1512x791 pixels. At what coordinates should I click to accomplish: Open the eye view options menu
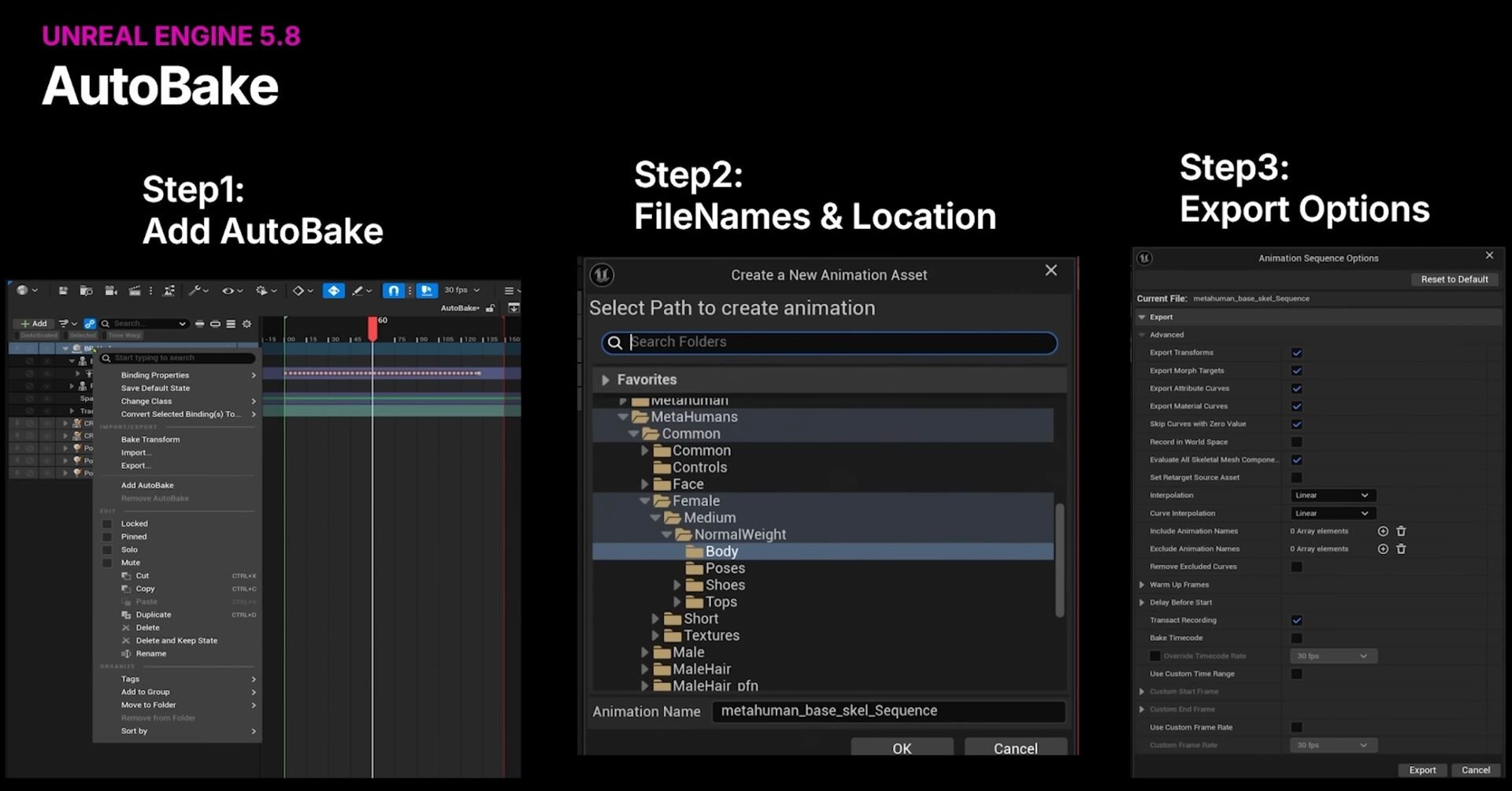[x=232, y=290]
